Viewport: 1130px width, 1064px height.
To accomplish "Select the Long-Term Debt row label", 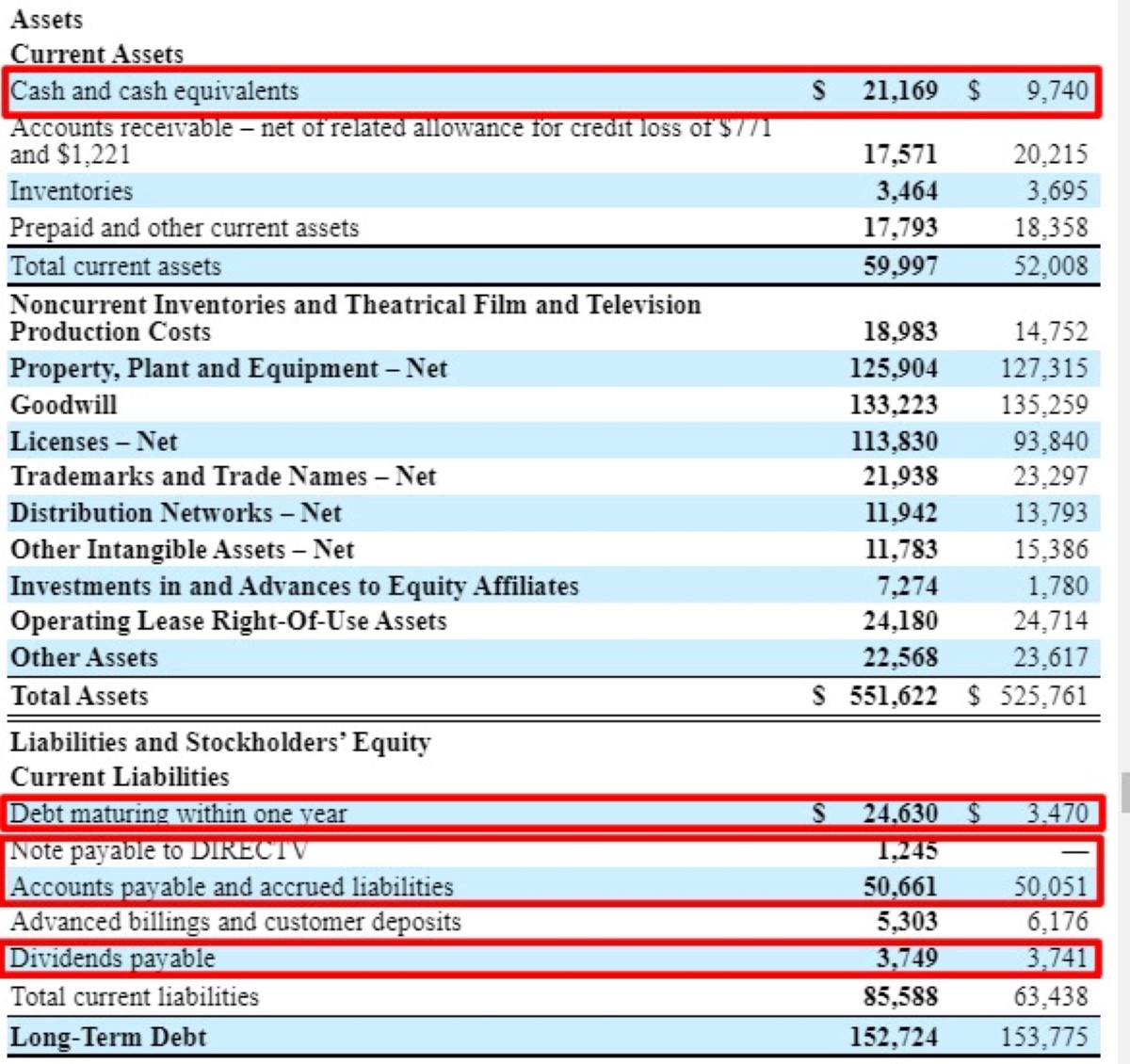I will pyautogui.click(x=108, y=1038).
